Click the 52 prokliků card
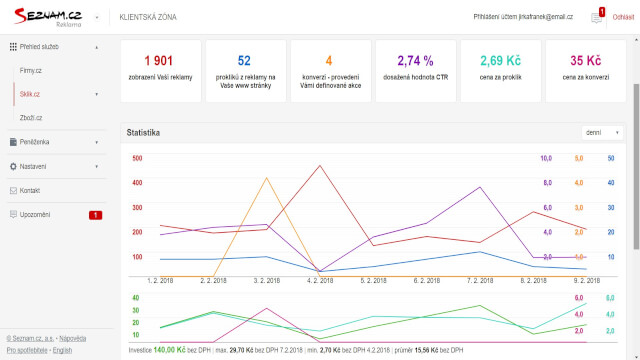This screenshot has width=640, height=360. pyautogui.click(x=246, y=71)
